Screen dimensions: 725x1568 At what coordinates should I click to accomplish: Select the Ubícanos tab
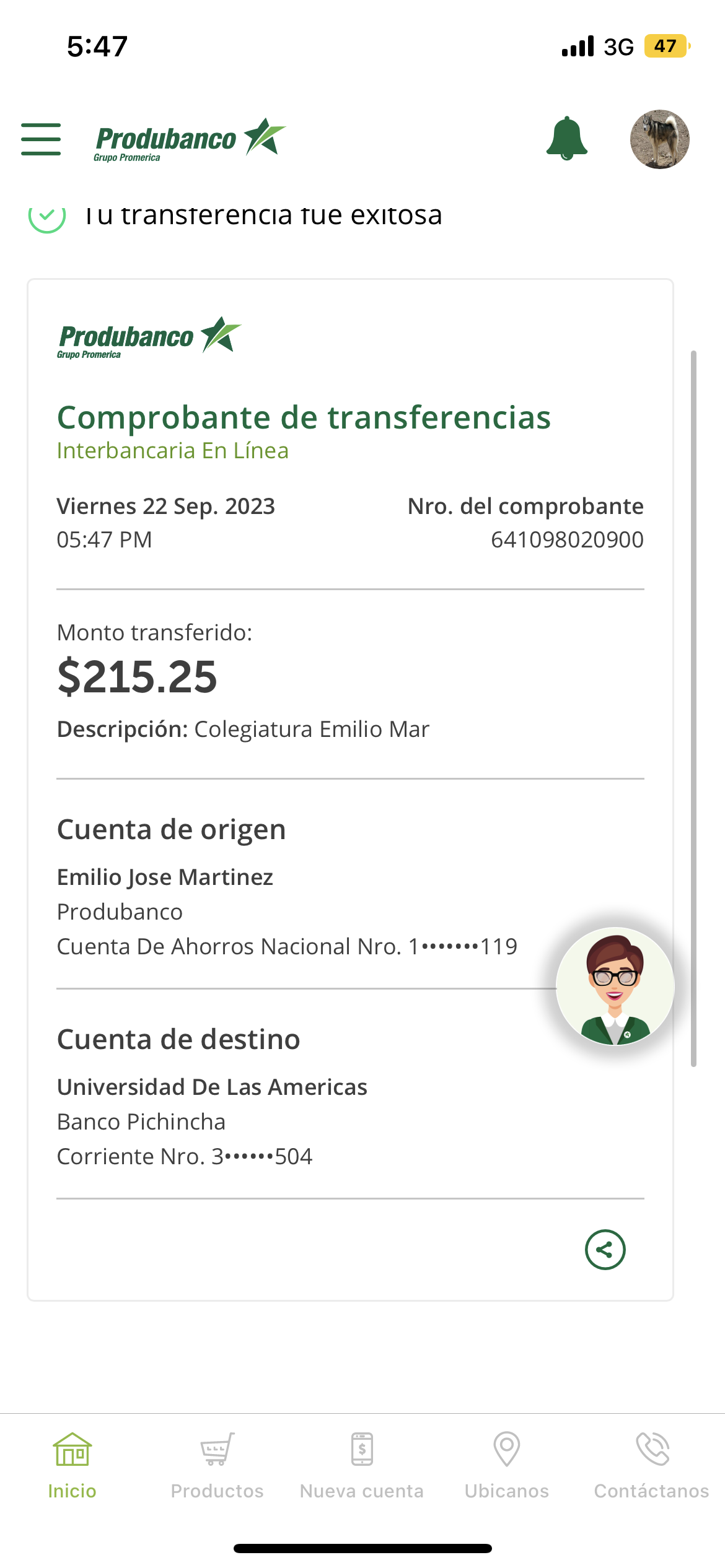point(507,1465)
